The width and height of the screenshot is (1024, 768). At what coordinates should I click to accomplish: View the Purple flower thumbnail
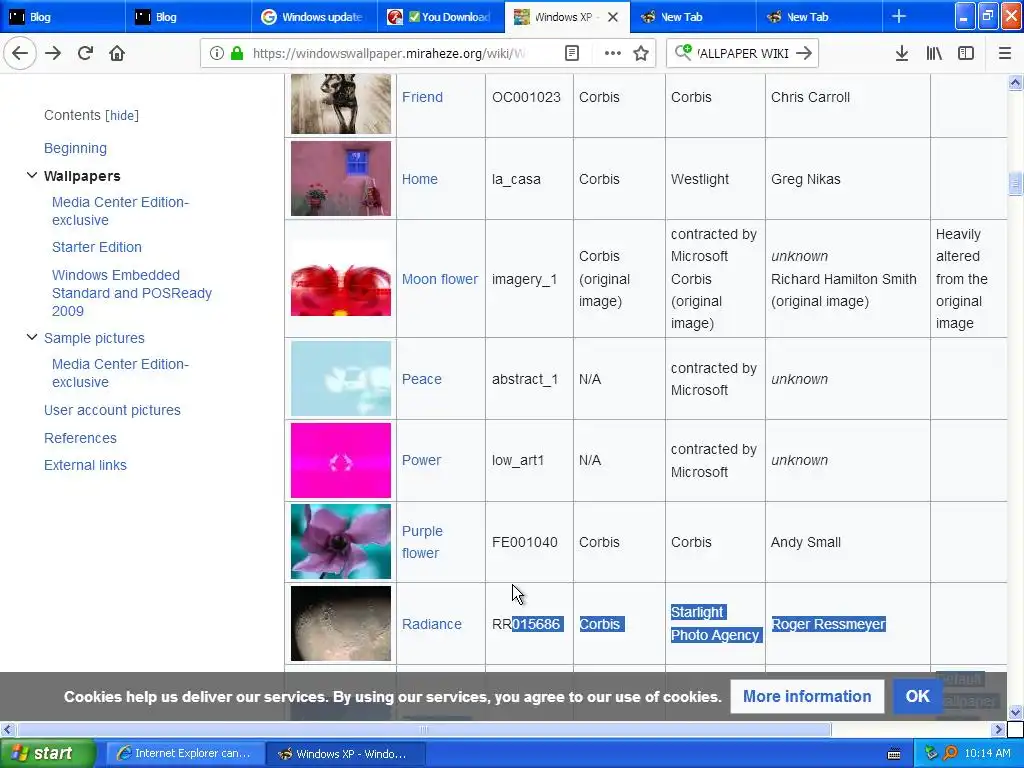(x=341, y=541)
